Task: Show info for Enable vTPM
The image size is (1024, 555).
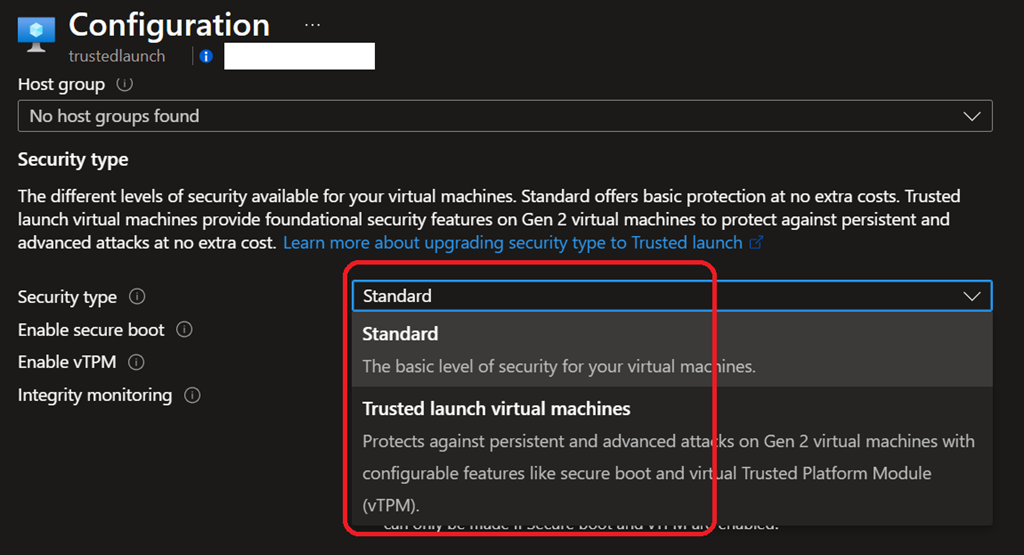Action: coord(137,362)
